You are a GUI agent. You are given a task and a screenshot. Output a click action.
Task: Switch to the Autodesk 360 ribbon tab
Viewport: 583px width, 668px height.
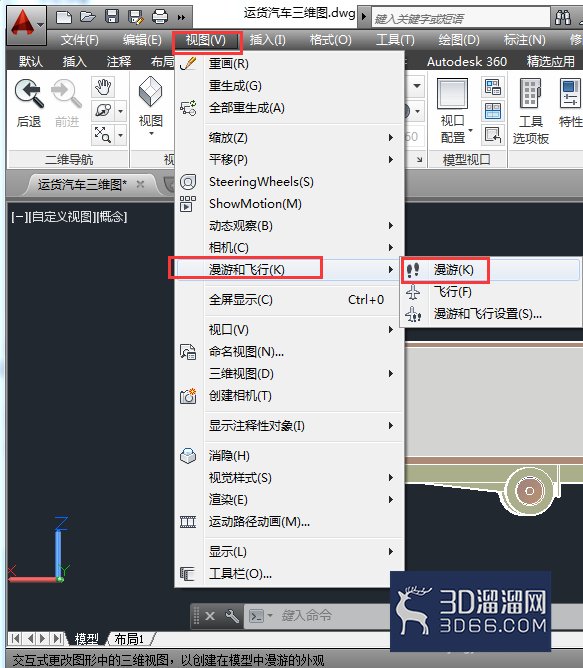467,62
